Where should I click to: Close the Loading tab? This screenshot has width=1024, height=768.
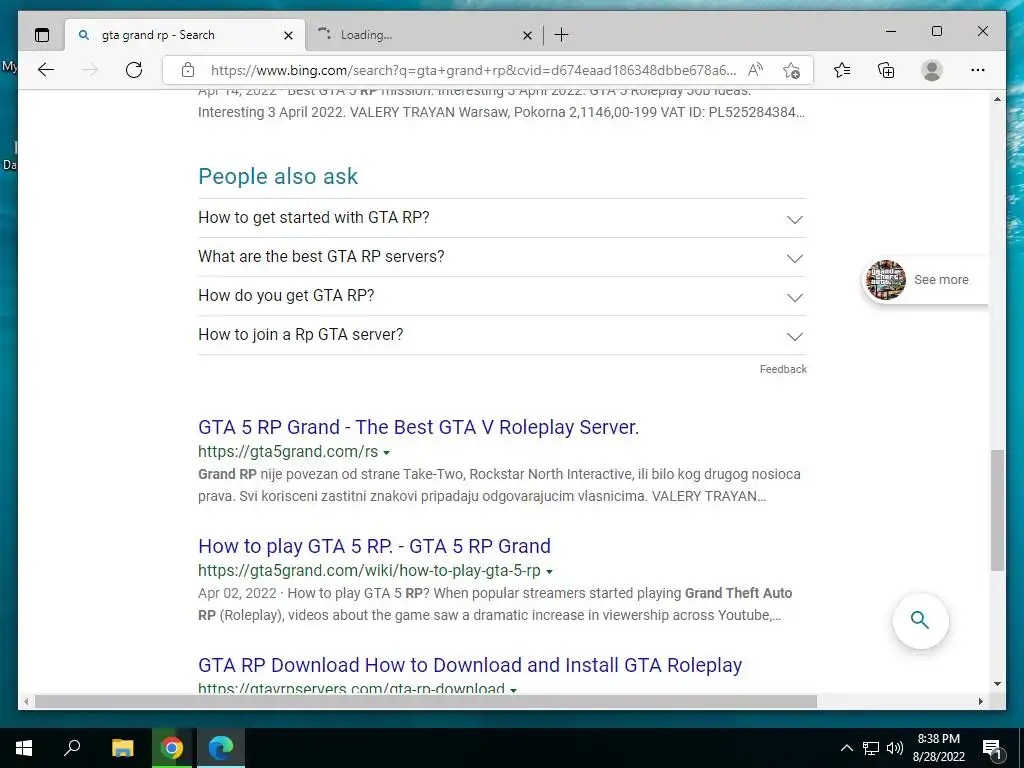pos(527,35)
